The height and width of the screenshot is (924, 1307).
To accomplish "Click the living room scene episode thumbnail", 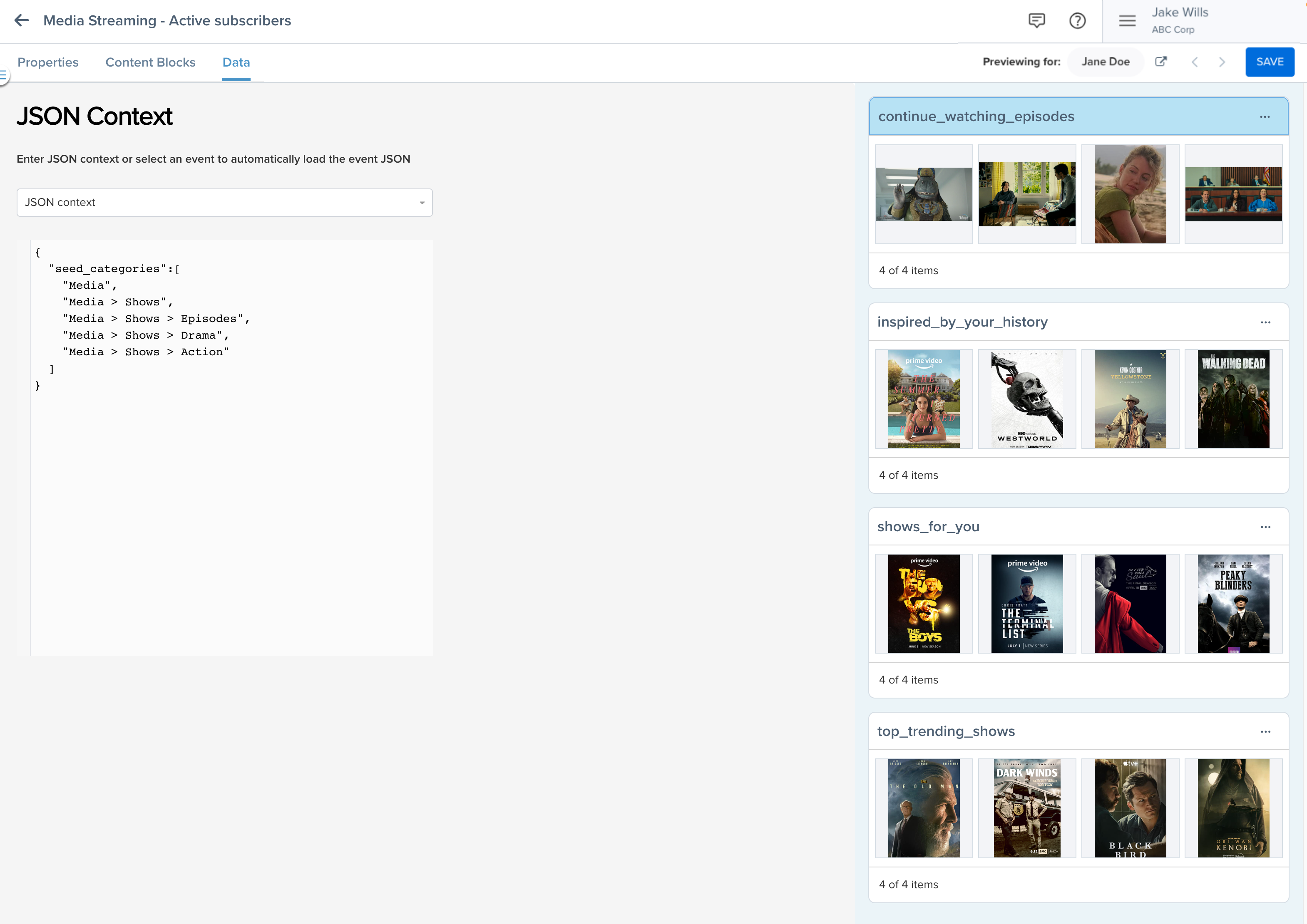I will point(1027,194).
